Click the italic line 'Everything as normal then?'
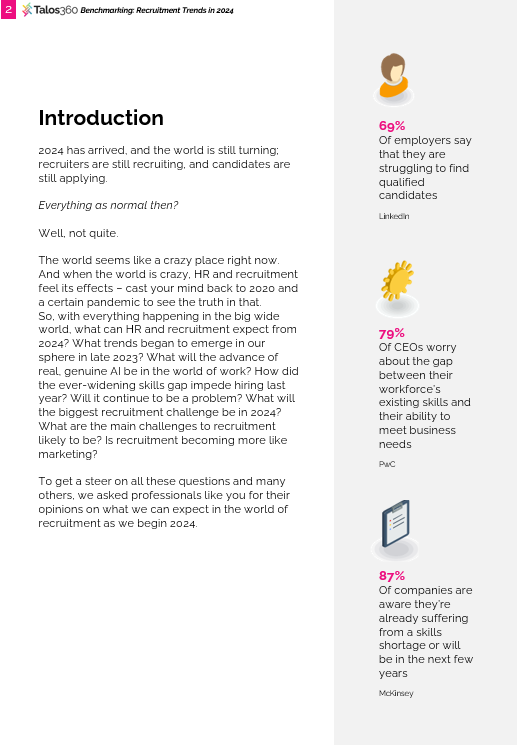Image resolution: width=517 pixels, height=745 pixels. 108,205
